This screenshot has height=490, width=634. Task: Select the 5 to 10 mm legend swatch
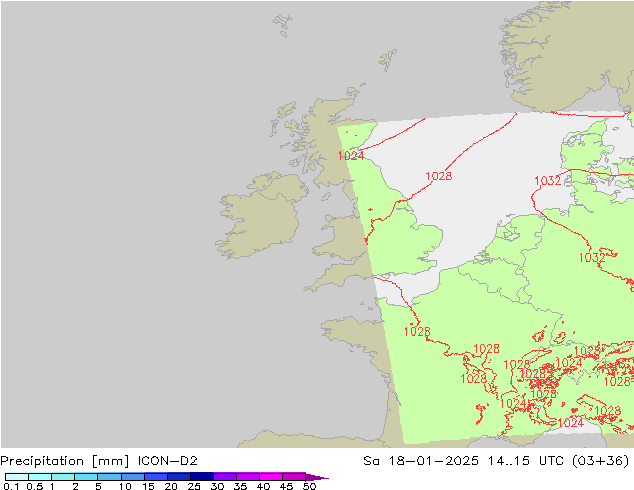(x=109, y=477)
